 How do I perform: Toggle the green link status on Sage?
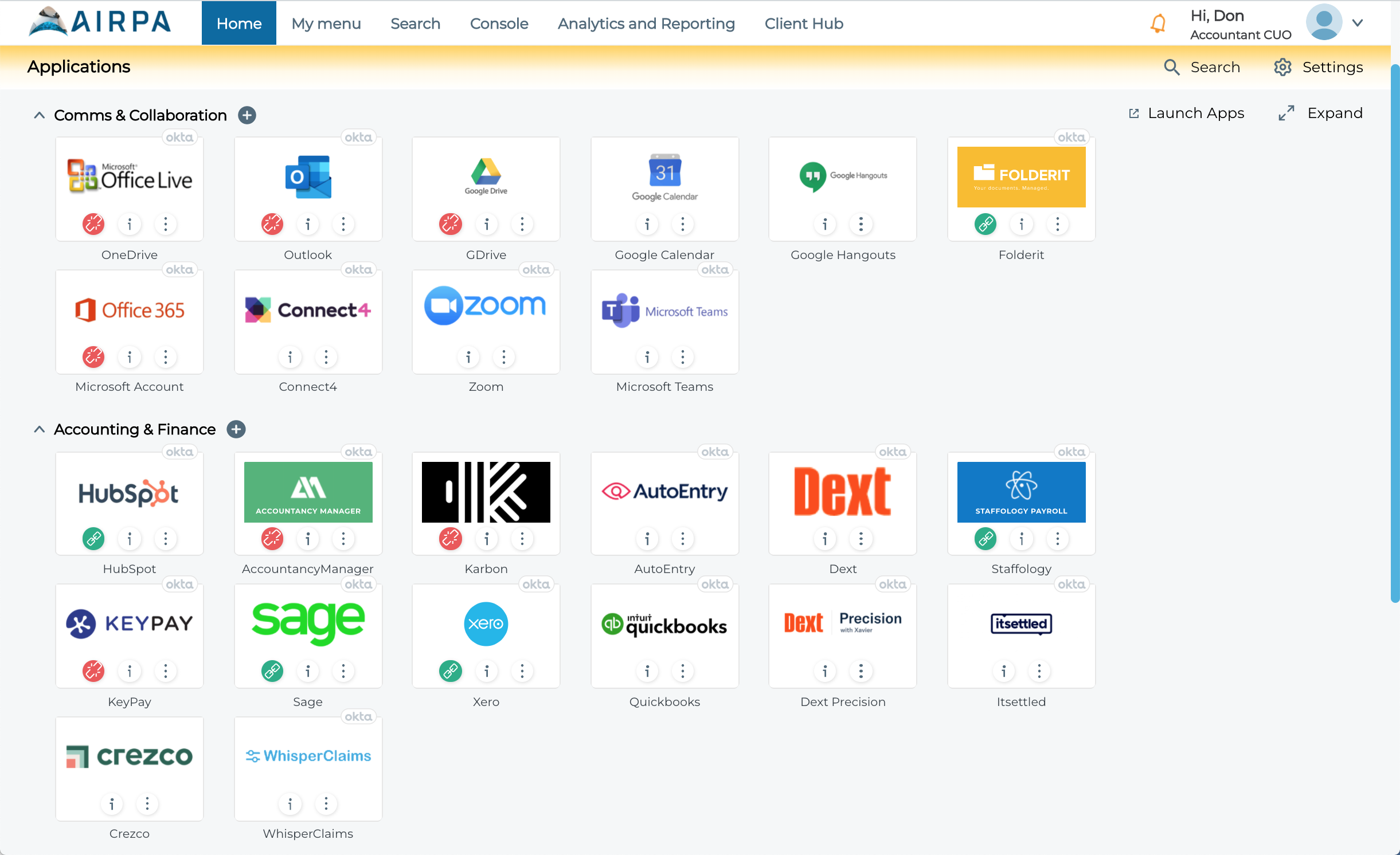[272, 671]
